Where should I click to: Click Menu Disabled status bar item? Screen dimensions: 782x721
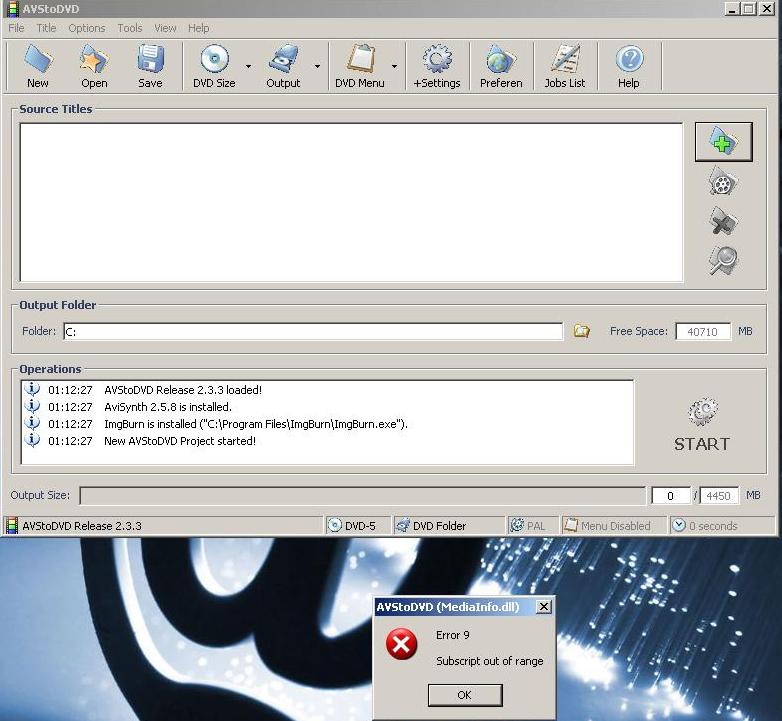click(x=614, y=526)
